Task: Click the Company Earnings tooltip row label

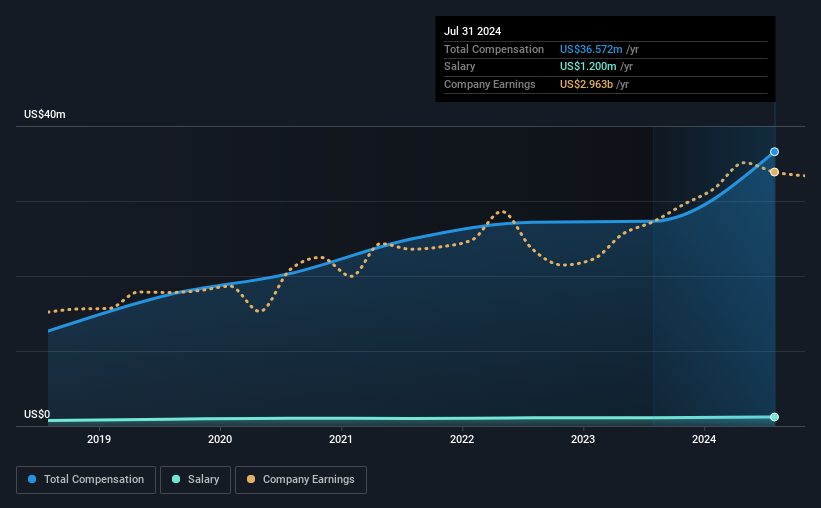Action: [490, 84]
